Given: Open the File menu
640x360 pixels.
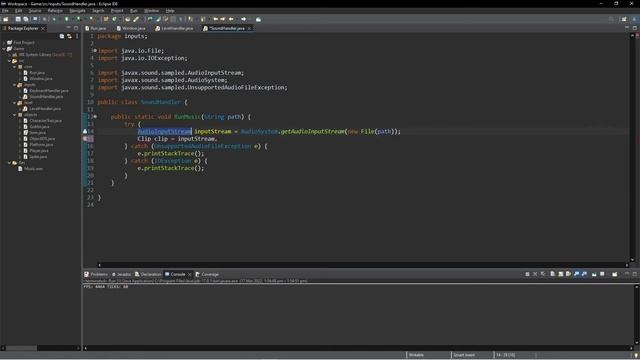Looking at the screenshot, I should click(x=5, y=11).
